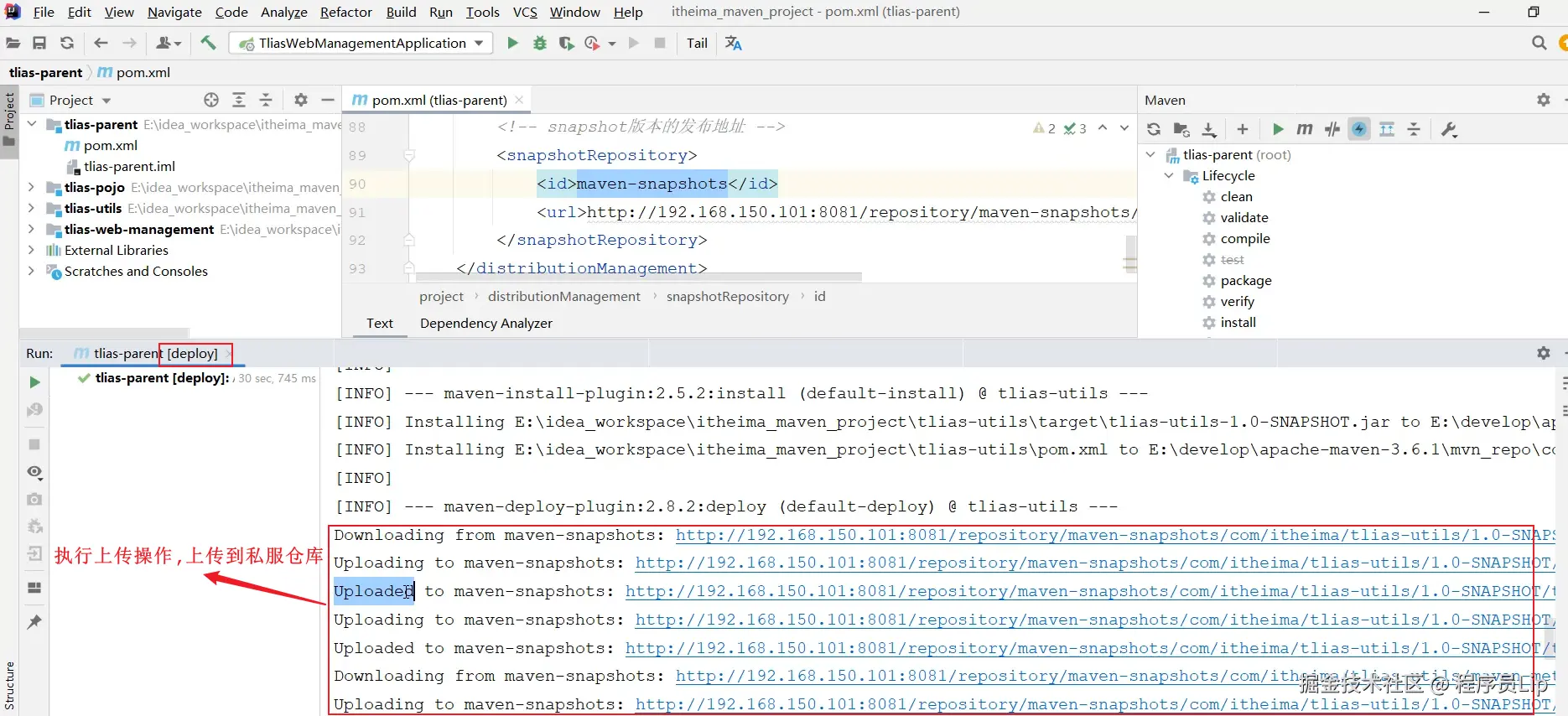The image size is (1568, 716).
Task: Run with Coverage shield icon
Action: click(x=566, y=43)
